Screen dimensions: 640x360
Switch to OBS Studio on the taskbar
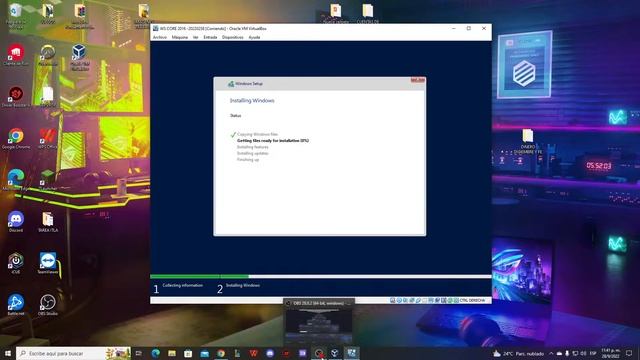coord(319,353)
